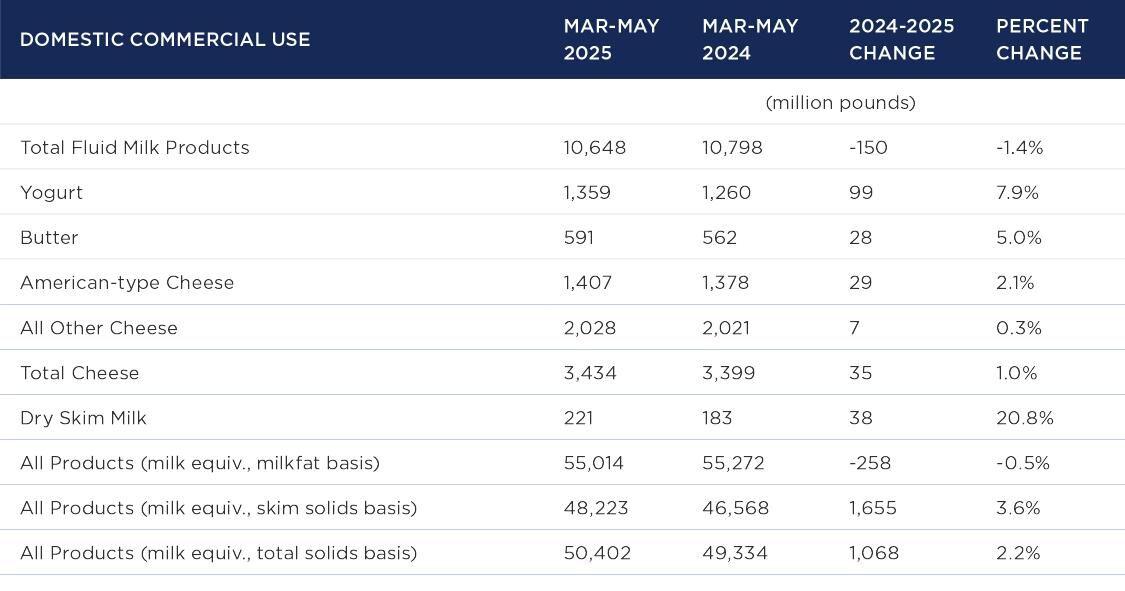Select the Butter row label

tap(49, 238)
